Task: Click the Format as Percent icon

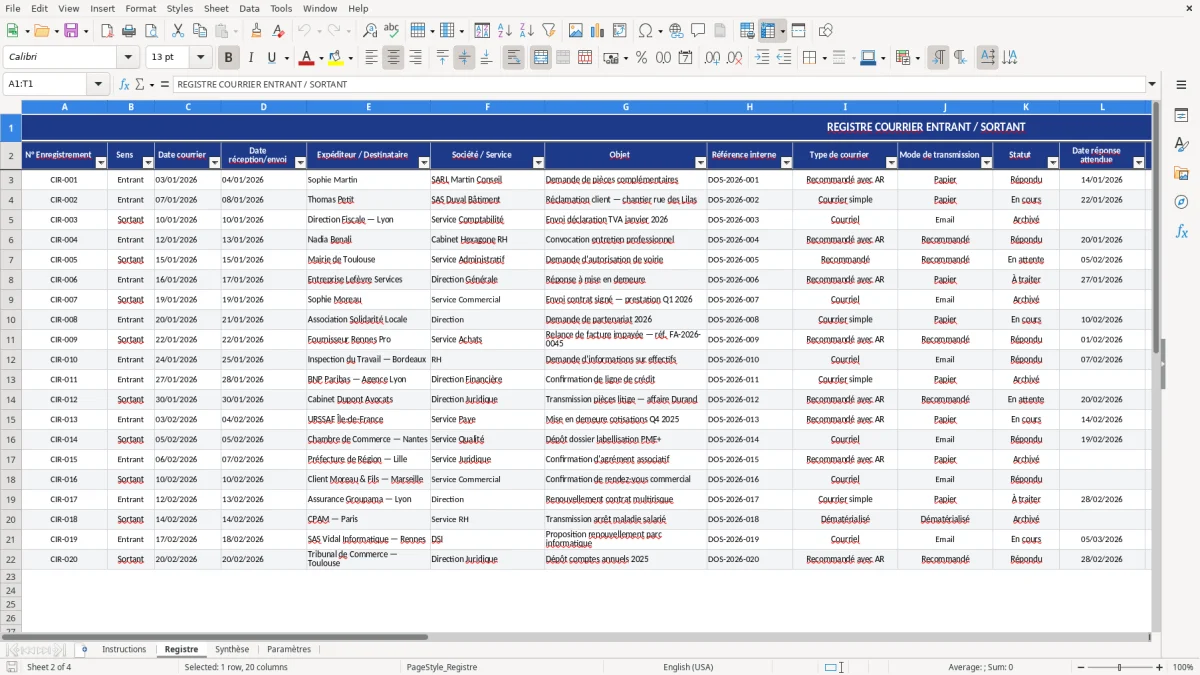Action: (642, 58)
